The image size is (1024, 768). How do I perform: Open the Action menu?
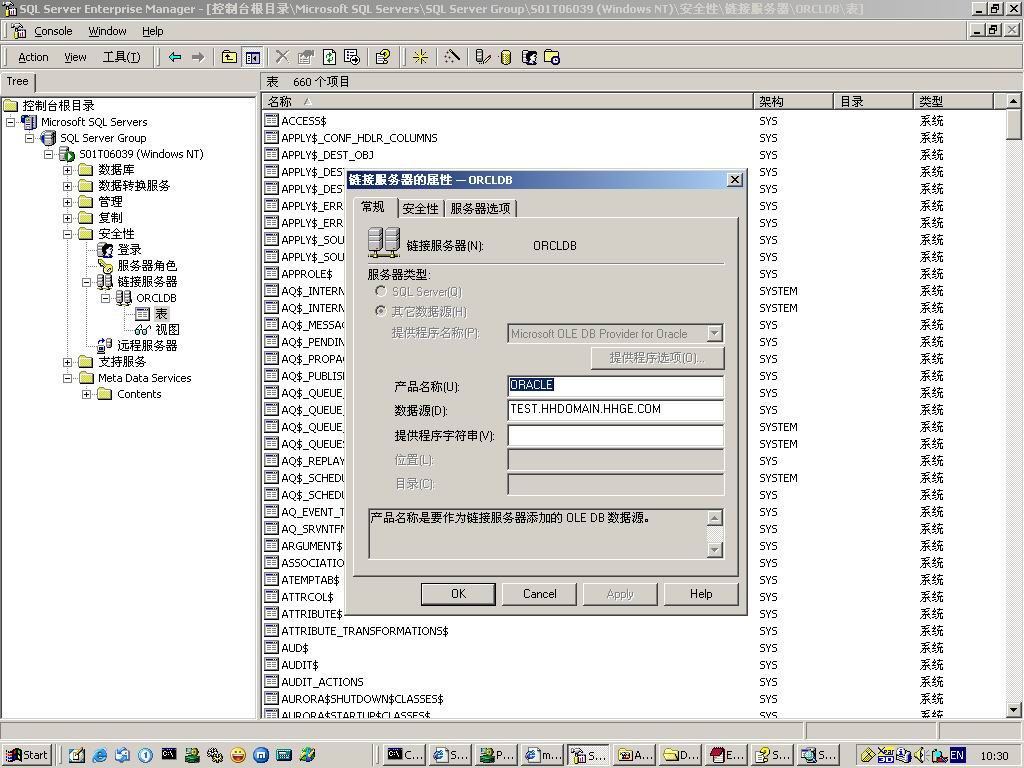33,57
